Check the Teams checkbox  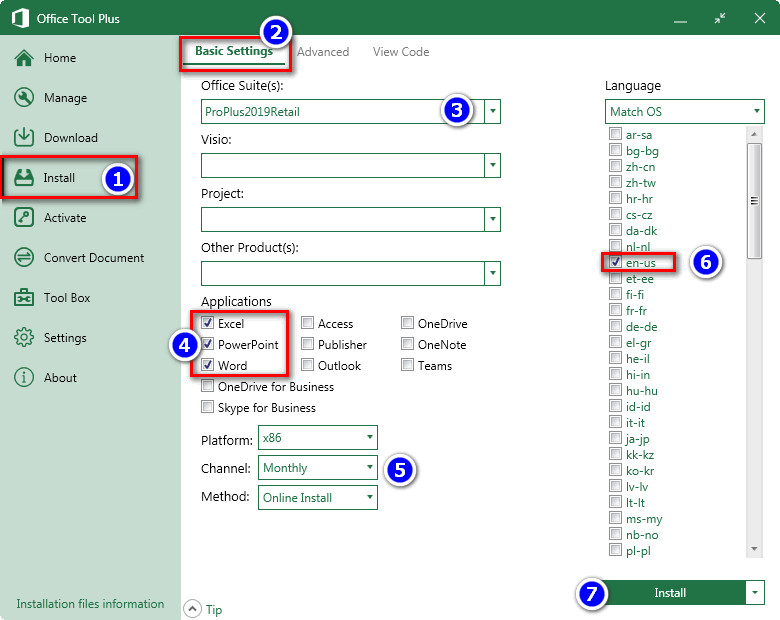407,365
